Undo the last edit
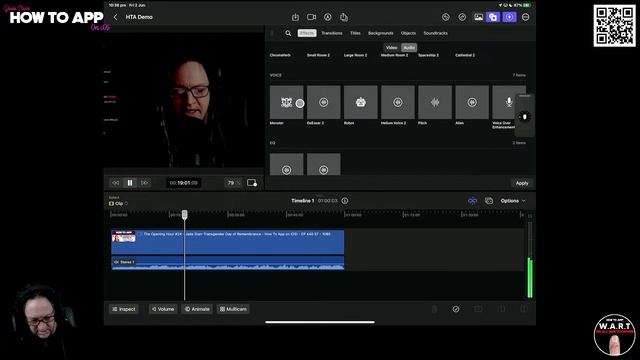The width and height of the screenshot is (640, 360). pos(446,17)
